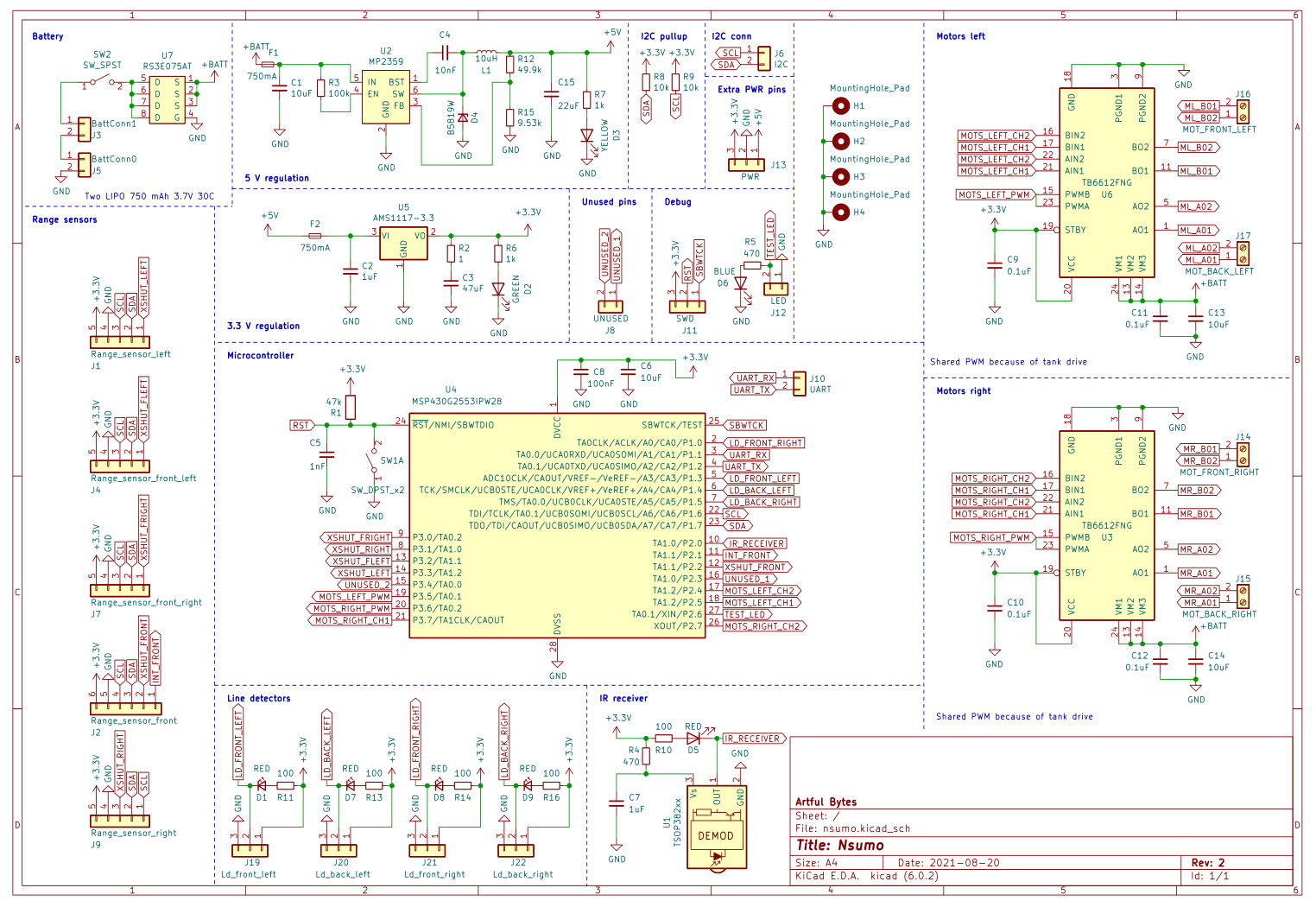Click the RST net label near R1

[301, 425]
